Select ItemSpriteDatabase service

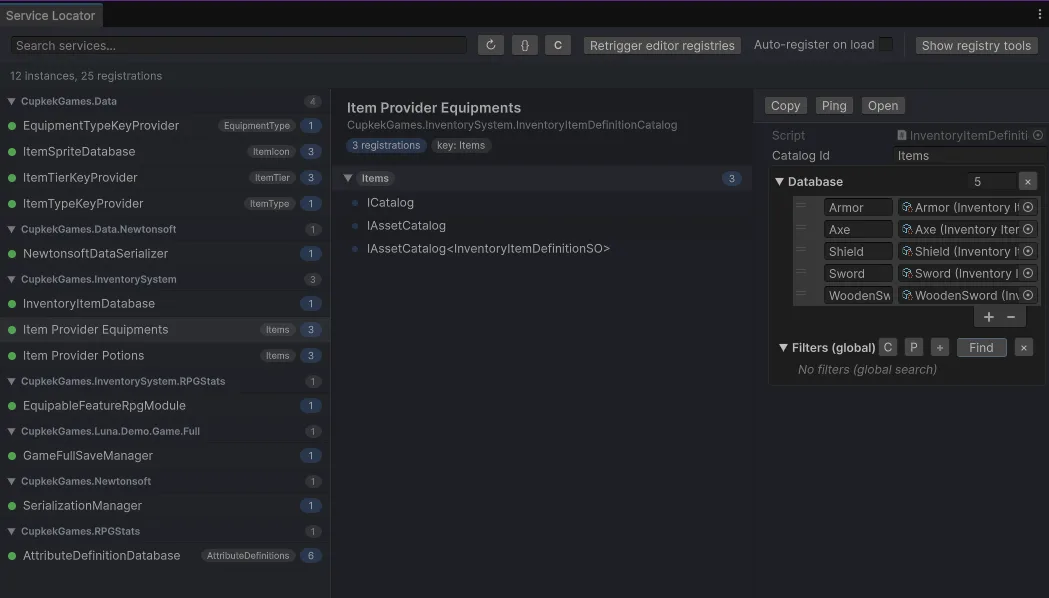pos(165,152)
